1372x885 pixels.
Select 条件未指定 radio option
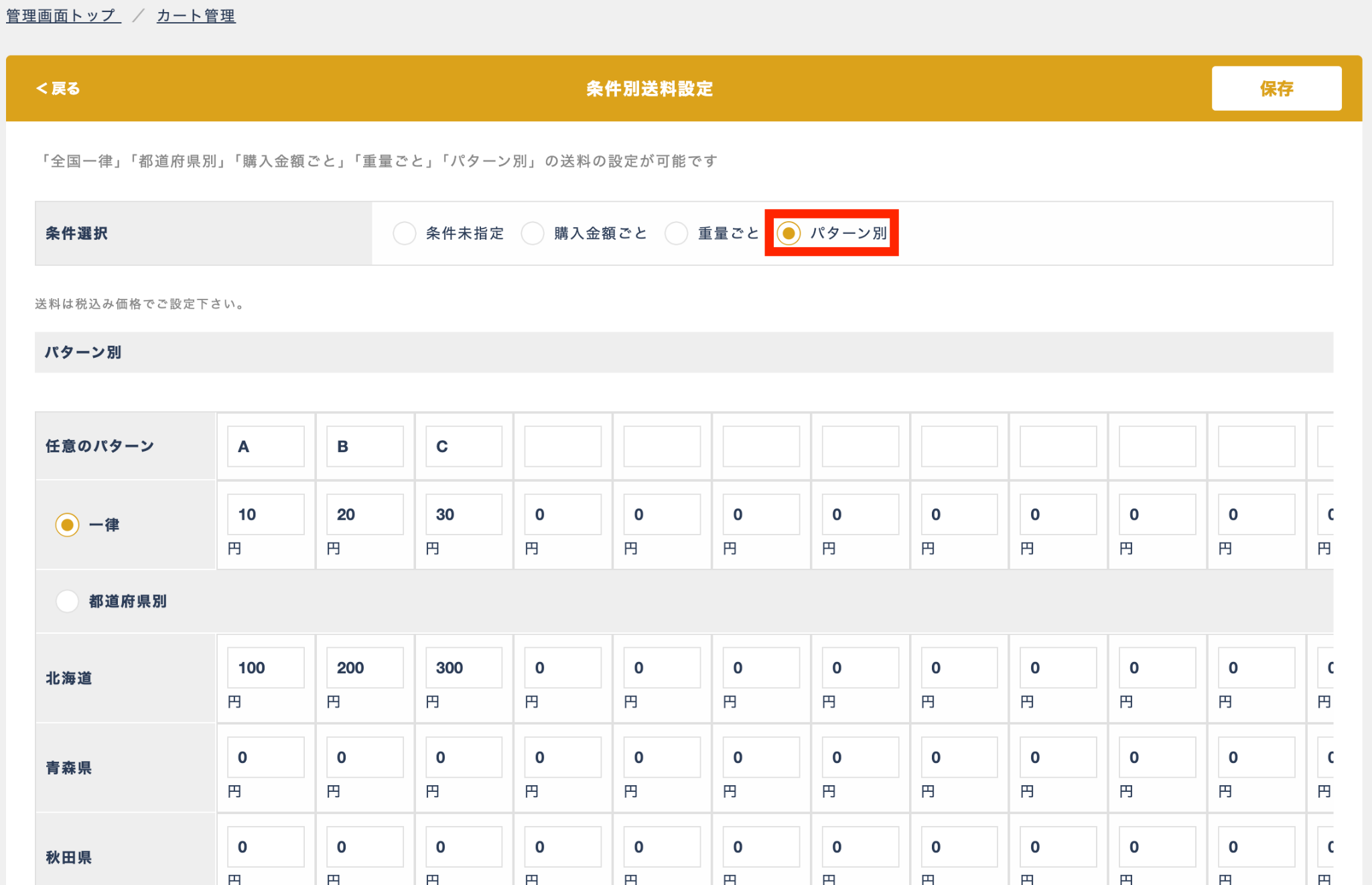[405, 233]
